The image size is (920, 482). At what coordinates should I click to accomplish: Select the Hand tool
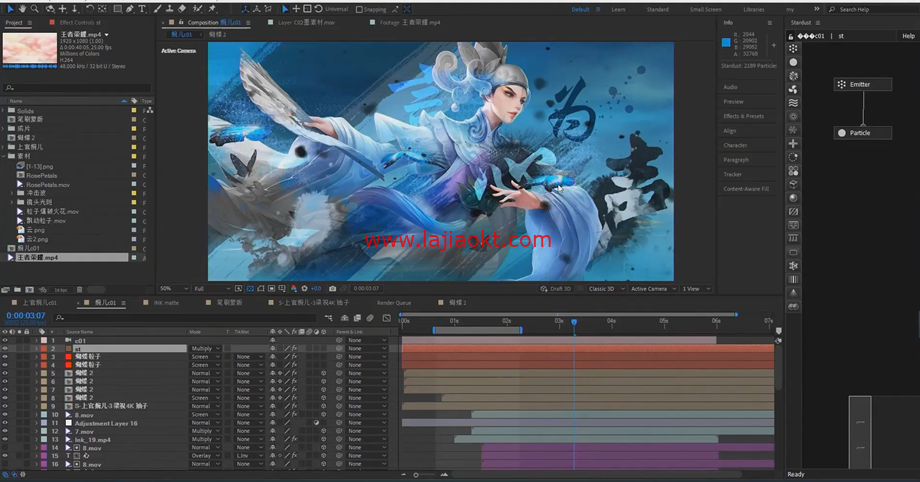pos(22,9)
